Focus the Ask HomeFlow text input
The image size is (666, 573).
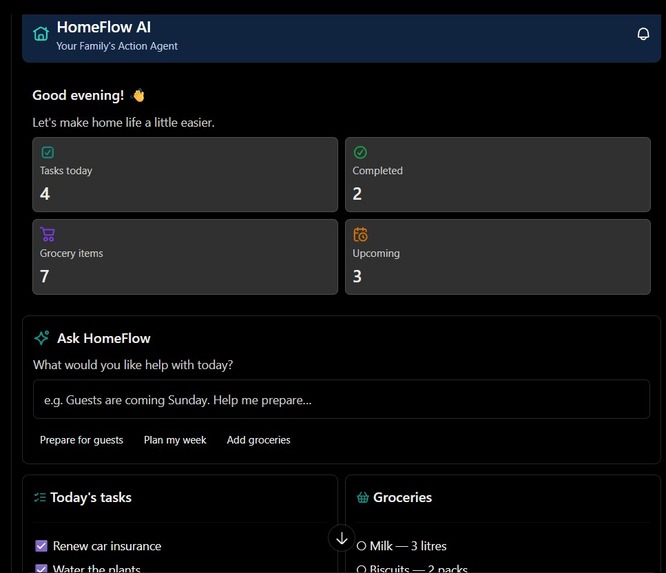[341, 399]
